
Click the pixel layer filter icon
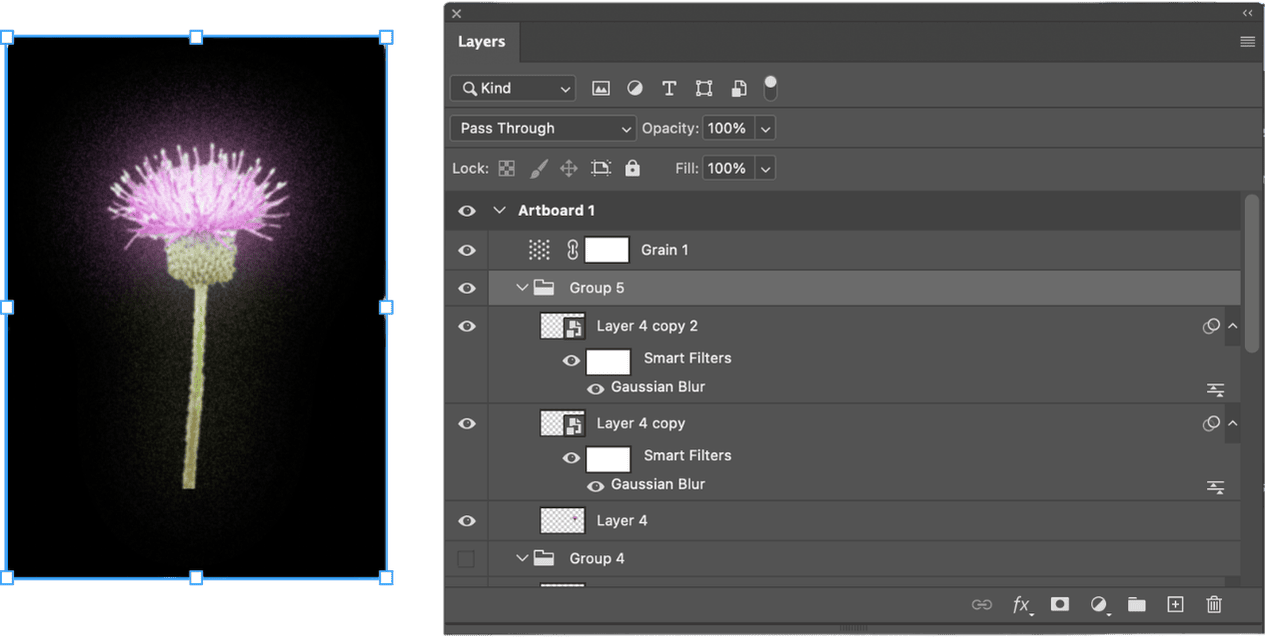[601, 88]
